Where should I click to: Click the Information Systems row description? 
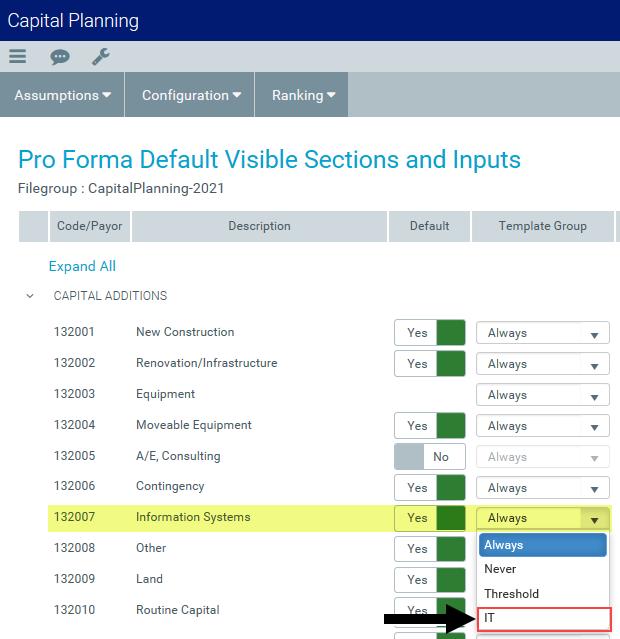point(193,517)
